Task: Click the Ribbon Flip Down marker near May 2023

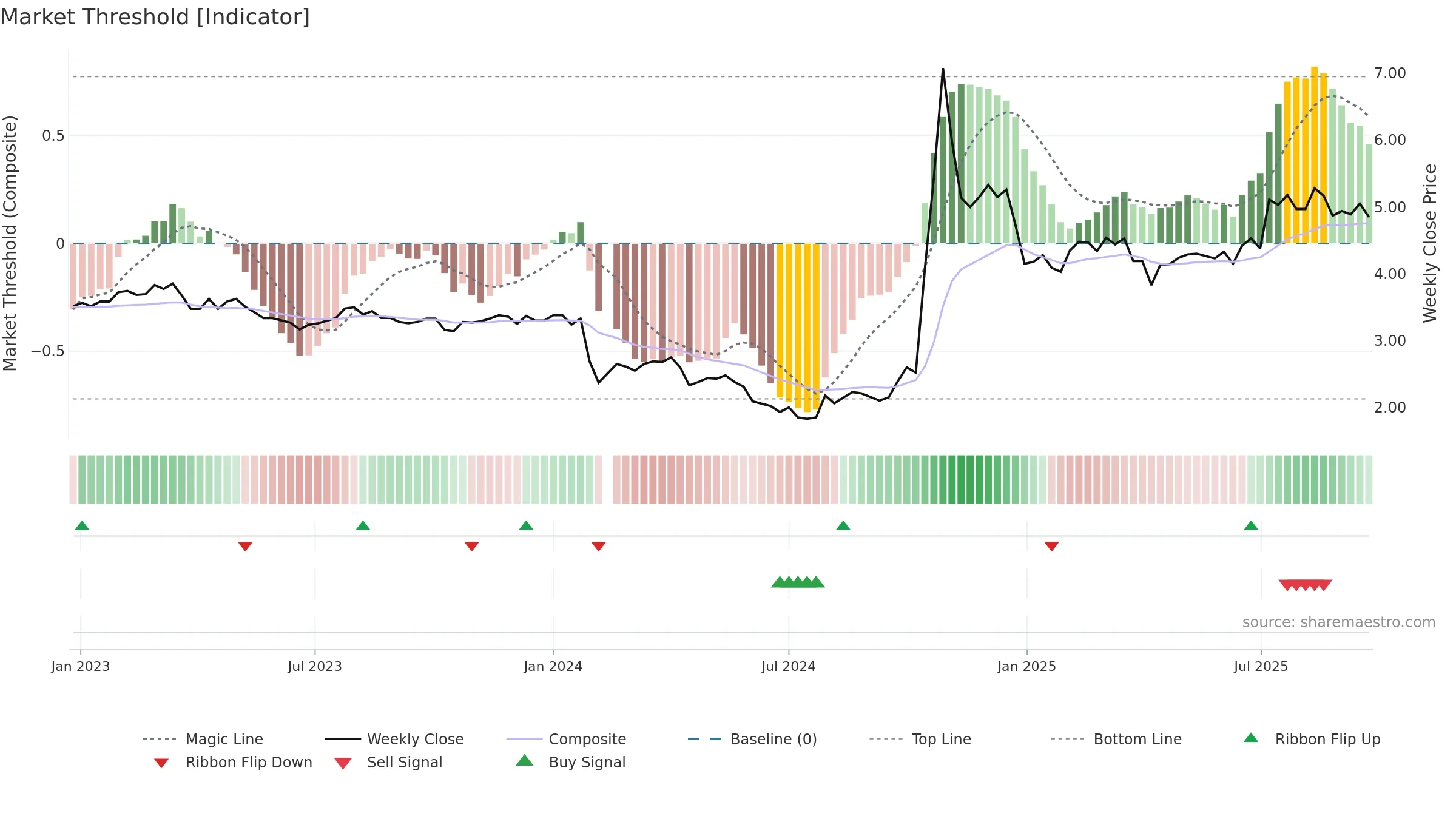Action: click(x=245, y=547)
